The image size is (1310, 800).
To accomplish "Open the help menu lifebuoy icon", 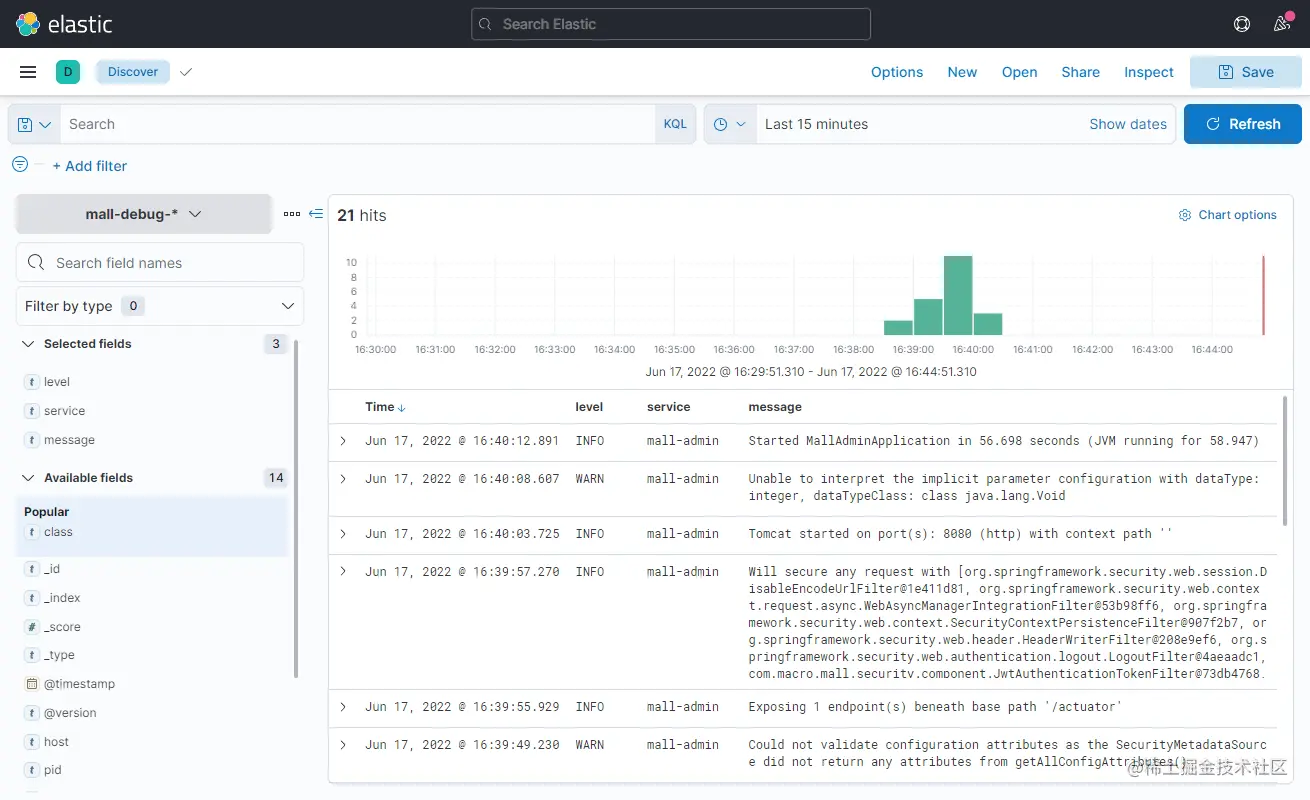I will [1242, 24].
